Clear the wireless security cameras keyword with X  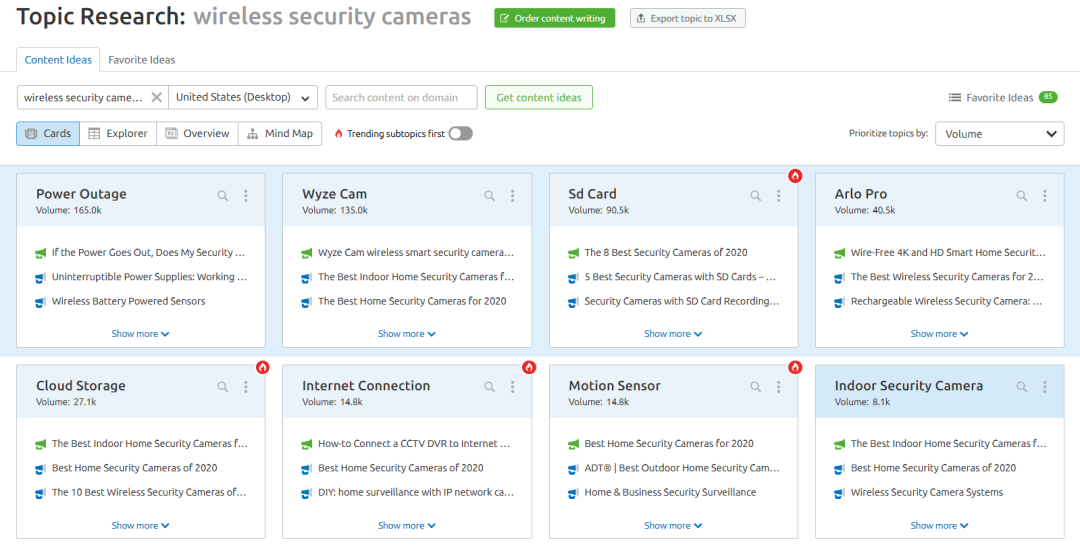(156, 97)
